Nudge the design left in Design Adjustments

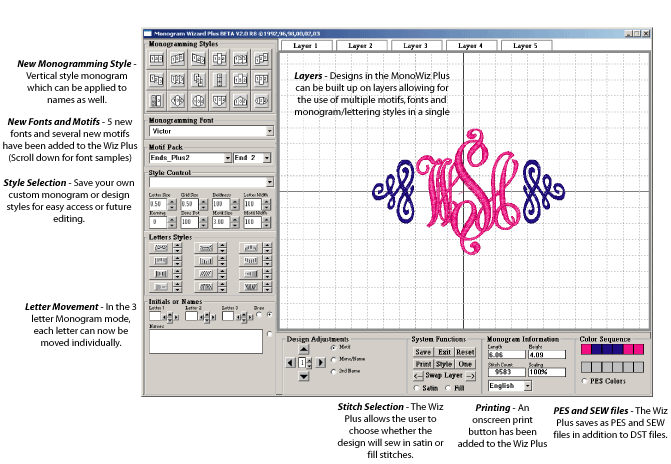tap(291, 363)
